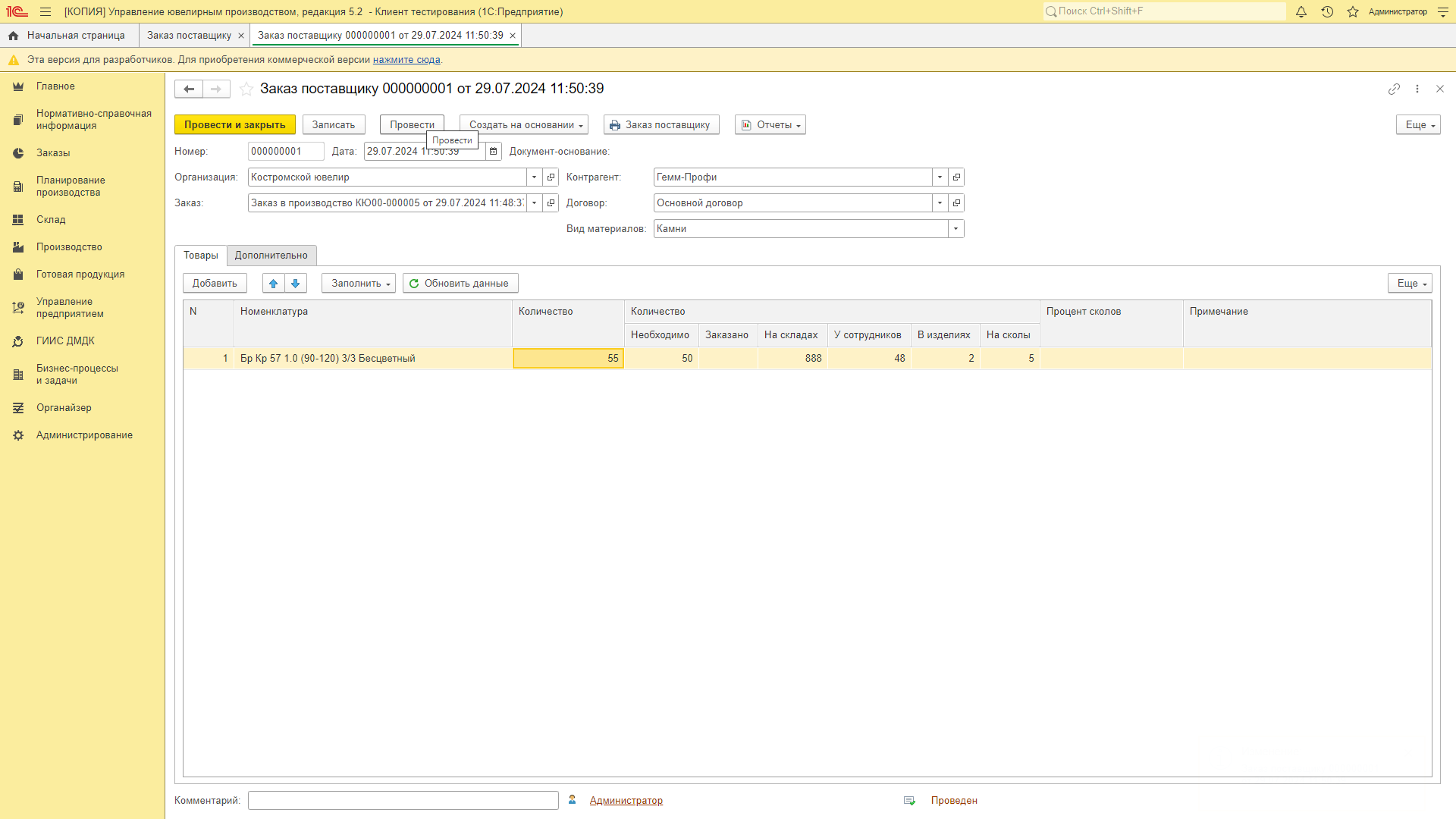The height and width of the screenshot is (819, 1456).
Task: Expand the Вид материалов dropdown arrow
Action: coord(955,229)
